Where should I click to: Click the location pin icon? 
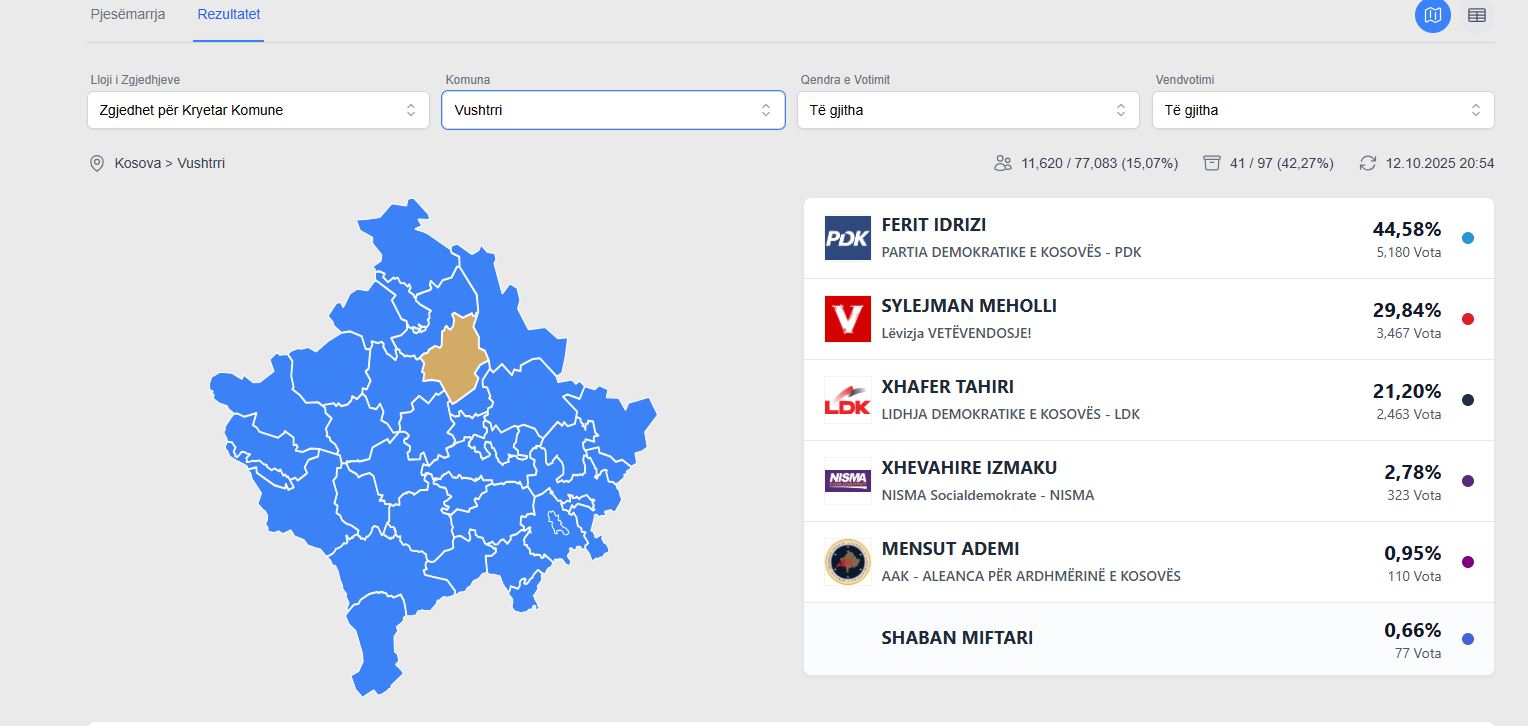click(x=97, y=163)
